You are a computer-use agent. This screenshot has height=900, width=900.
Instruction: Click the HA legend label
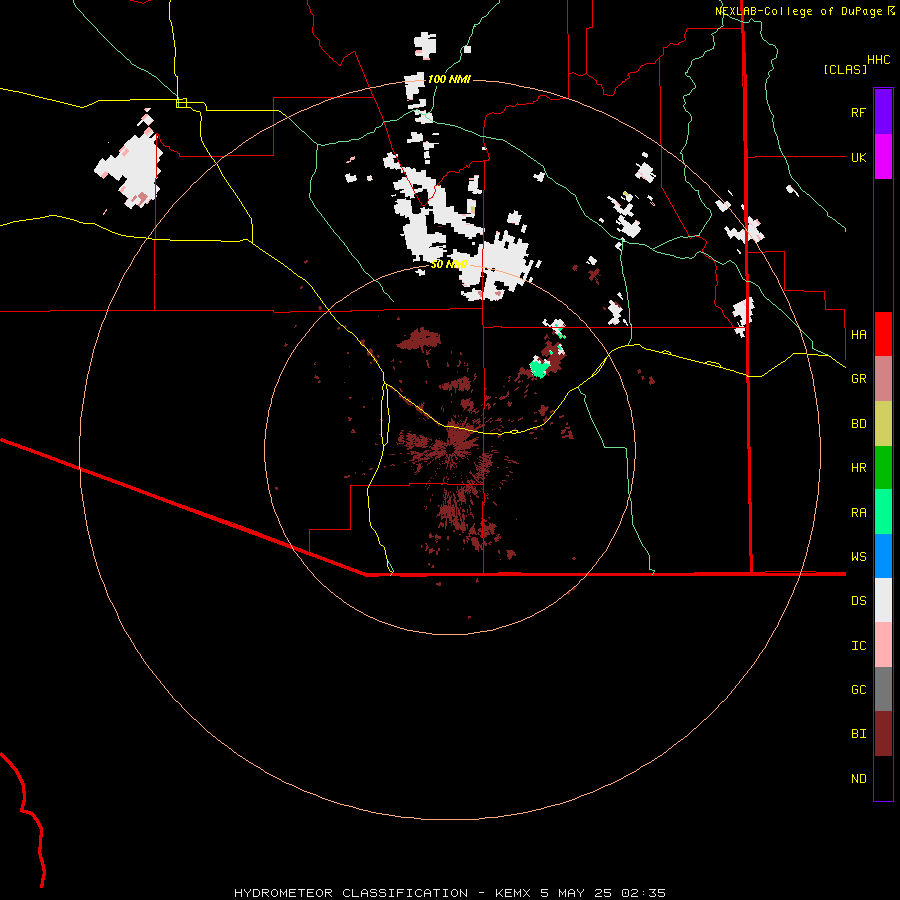point(858,334)
